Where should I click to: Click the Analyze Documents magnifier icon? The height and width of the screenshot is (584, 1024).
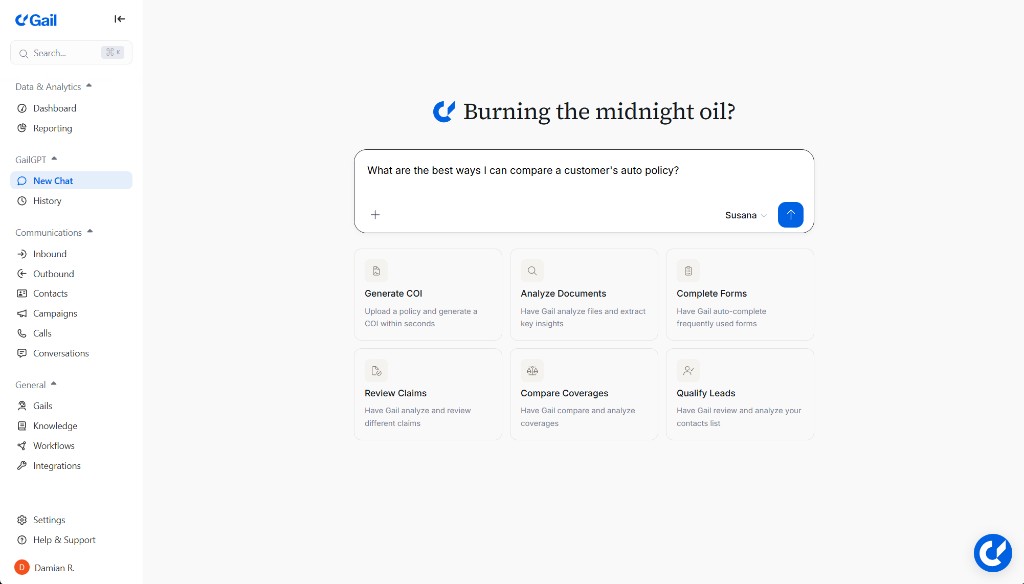[532, 270]
